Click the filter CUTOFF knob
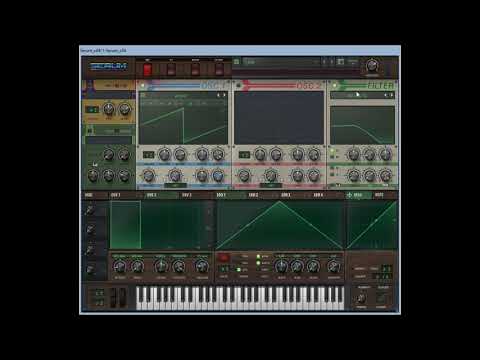480x360 pixels. pos(353,155)
